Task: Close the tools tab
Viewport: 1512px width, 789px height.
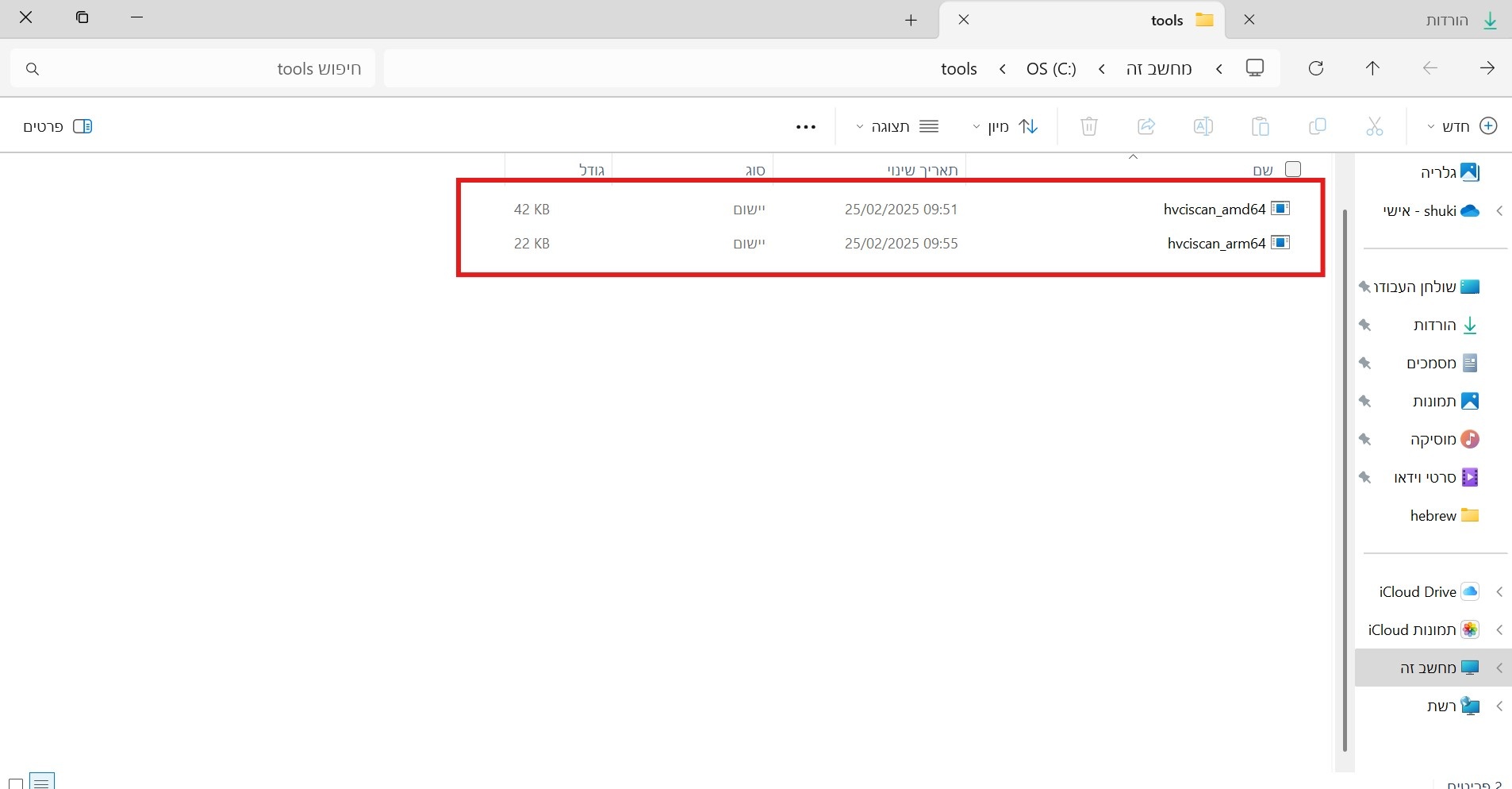Action: pos(964,20)
